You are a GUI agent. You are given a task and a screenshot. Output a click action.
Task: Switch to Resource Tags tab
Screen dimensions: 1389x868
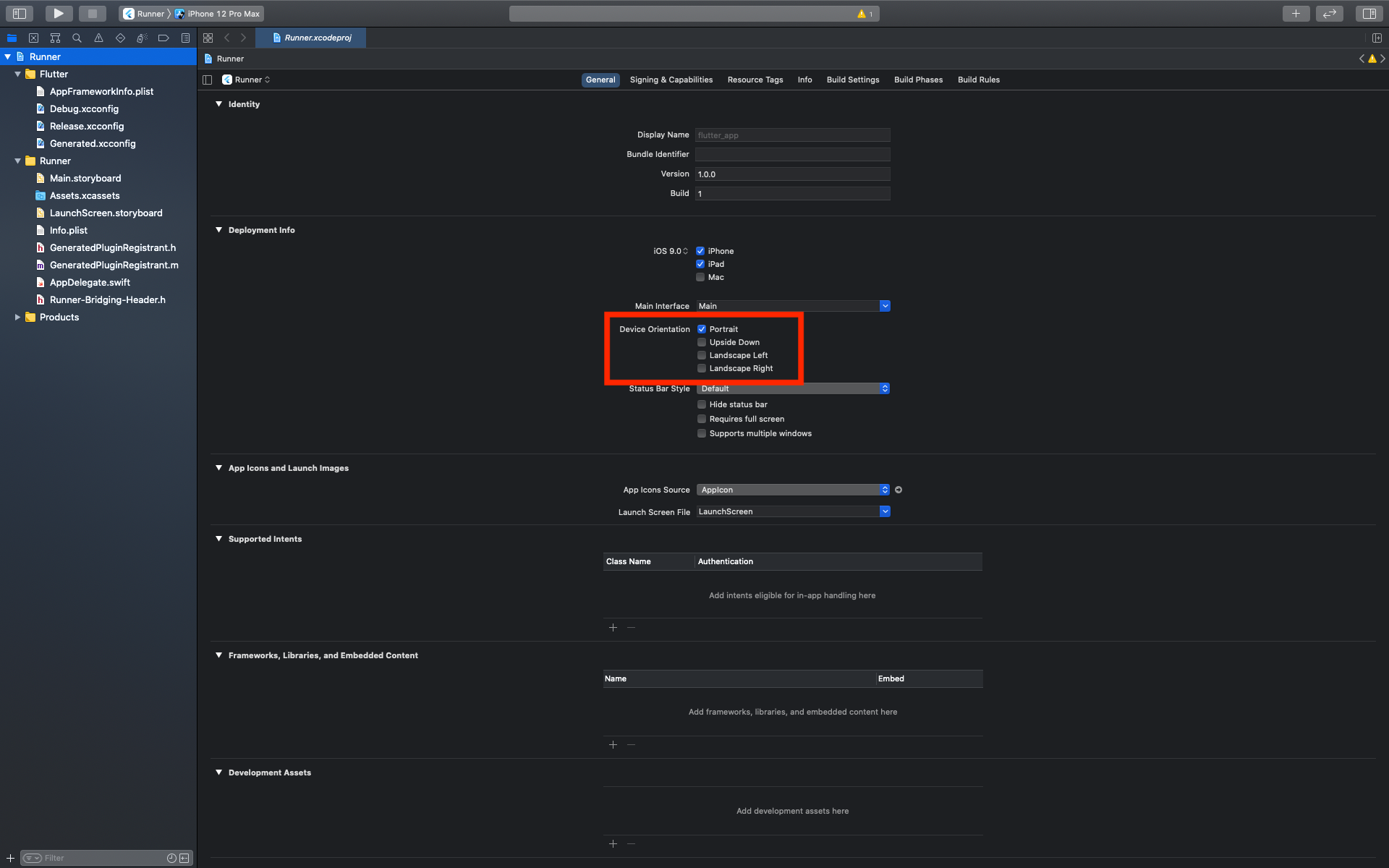[x=755, y=80]
